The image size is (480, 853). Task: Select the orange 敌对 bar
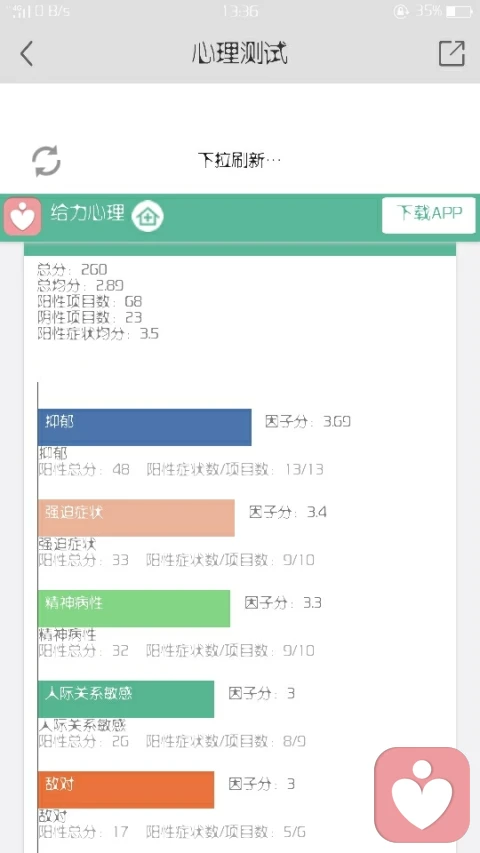pos(126,789)
